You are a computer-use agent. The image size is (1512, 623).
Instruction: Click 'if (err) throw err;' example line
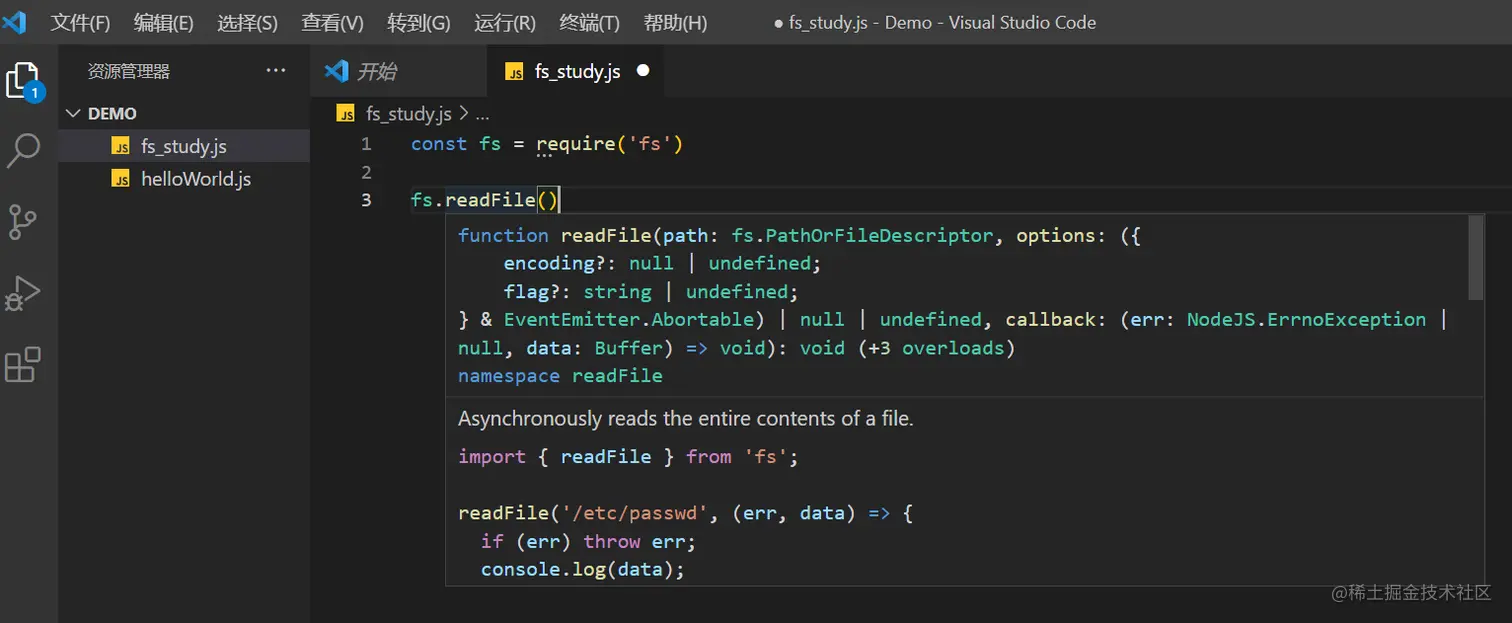point(588,541)
